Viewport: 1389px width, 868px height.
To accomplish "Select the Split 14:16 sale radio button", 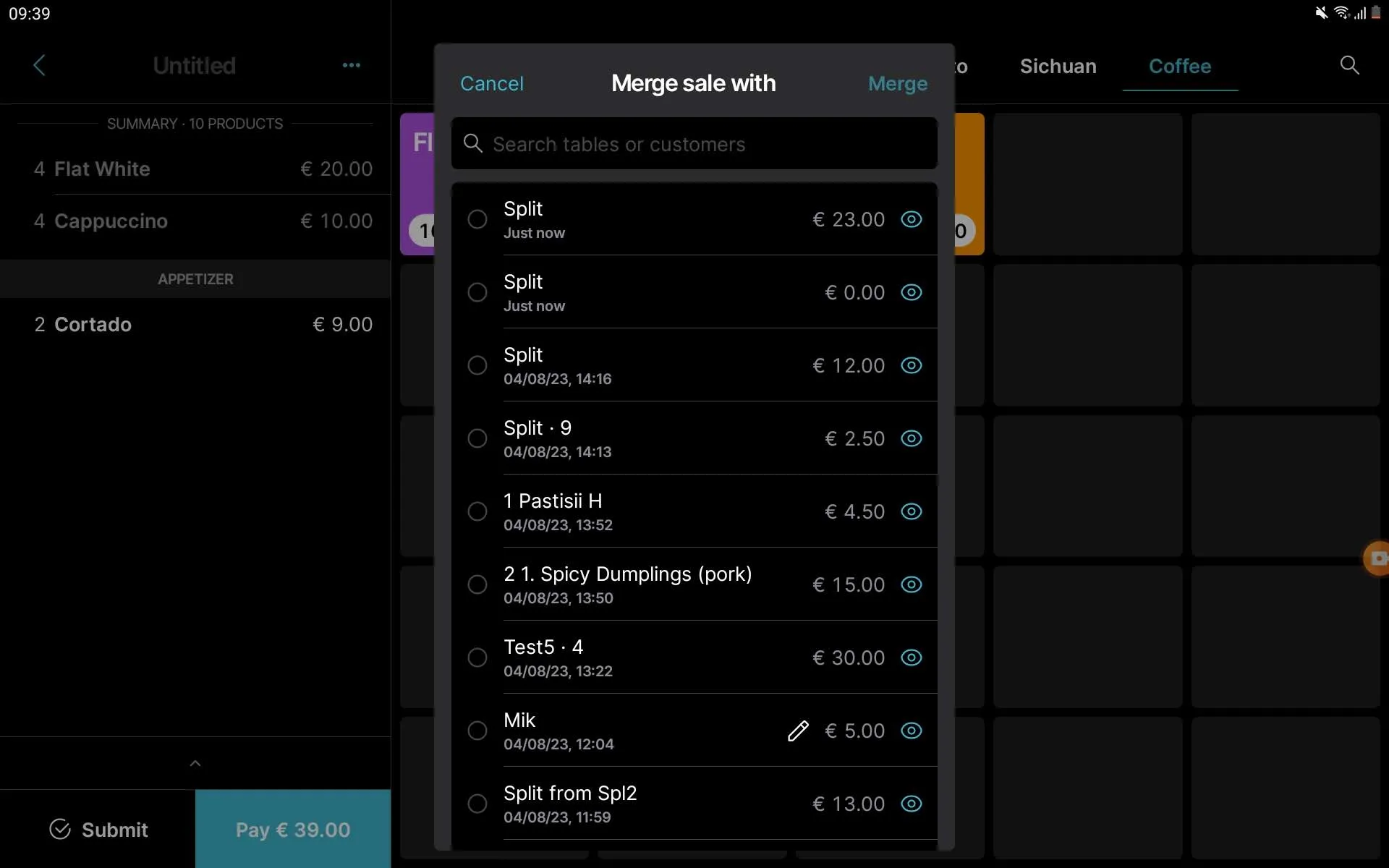I will click(x=477, y=365).
